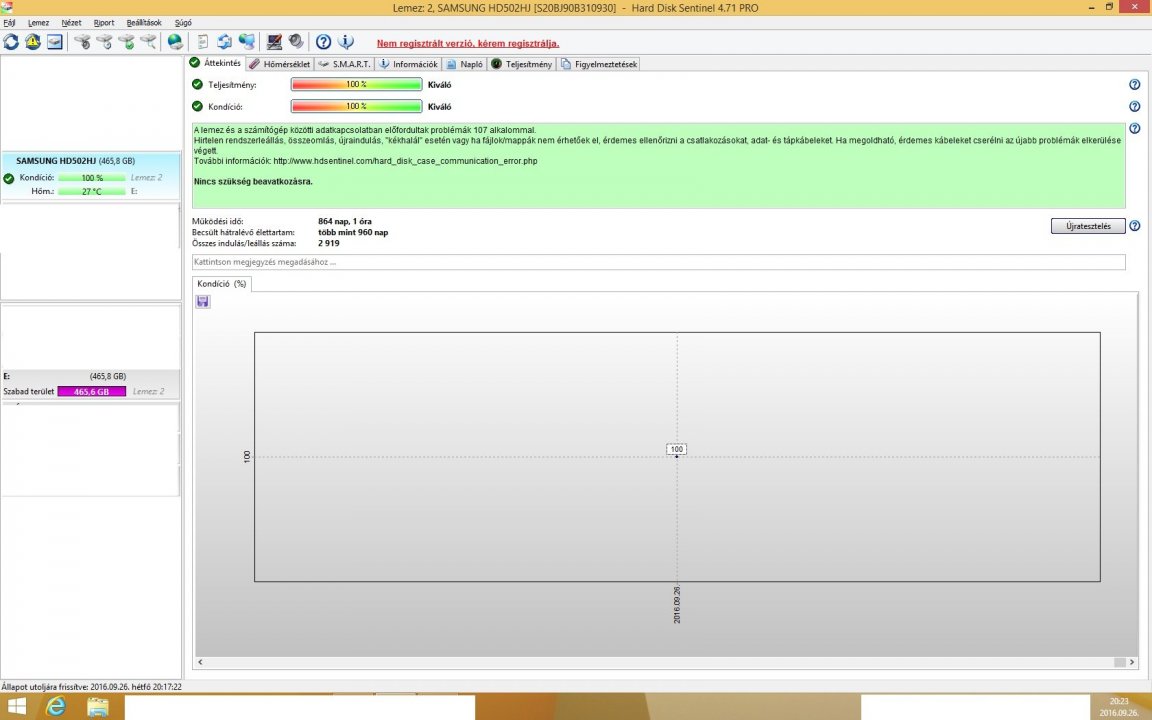Click the Kondíció 100 % bar in overview
The image size is (1152, 720).
tap(356, 107)
